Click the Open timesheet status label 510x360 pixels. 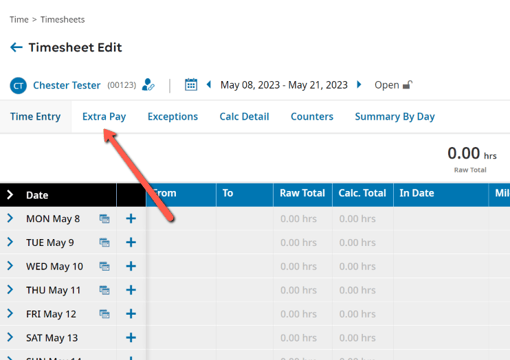(387, 85)
